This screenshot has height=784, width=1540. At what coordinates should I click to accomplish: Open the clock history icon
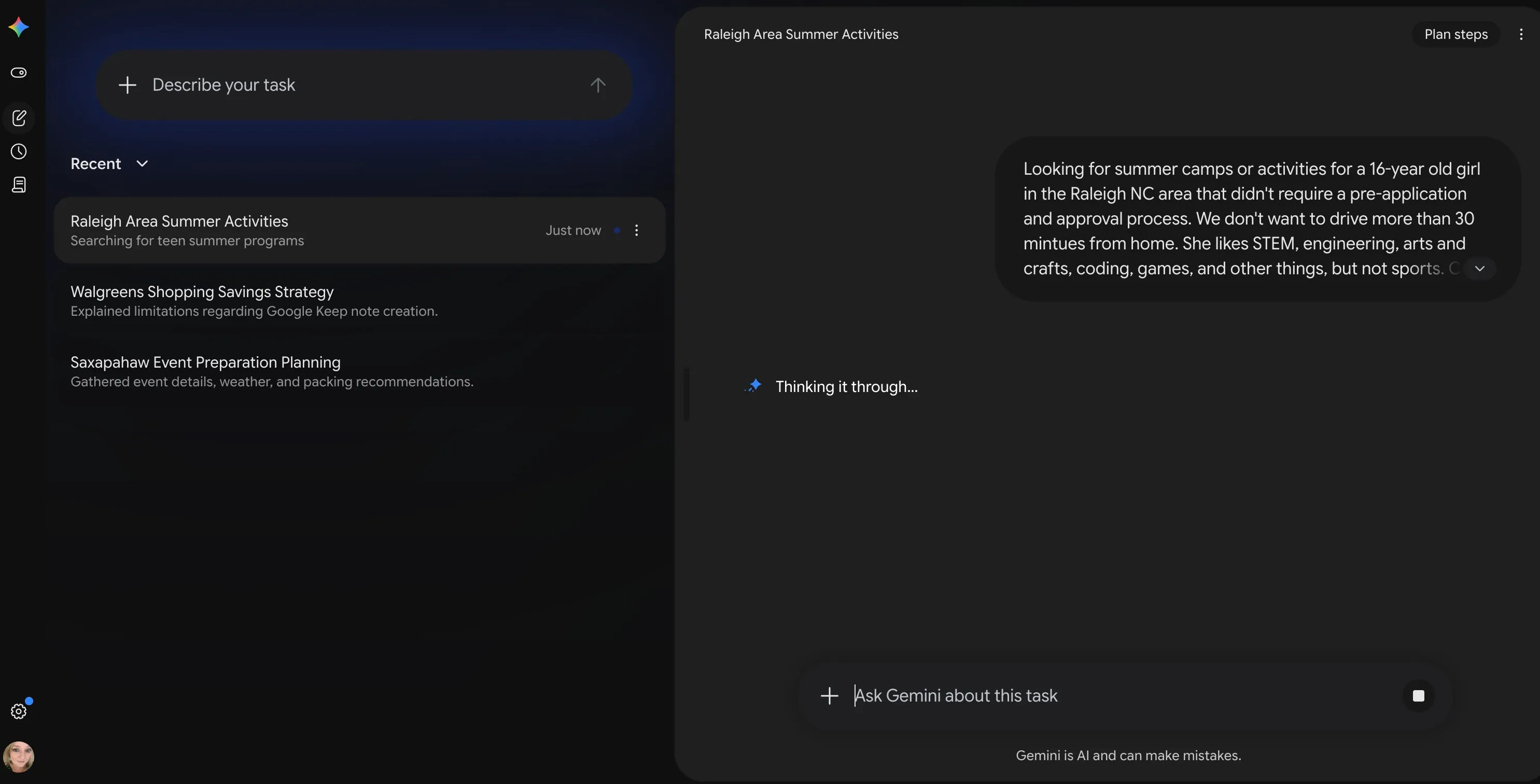click(x=19, y=151)
